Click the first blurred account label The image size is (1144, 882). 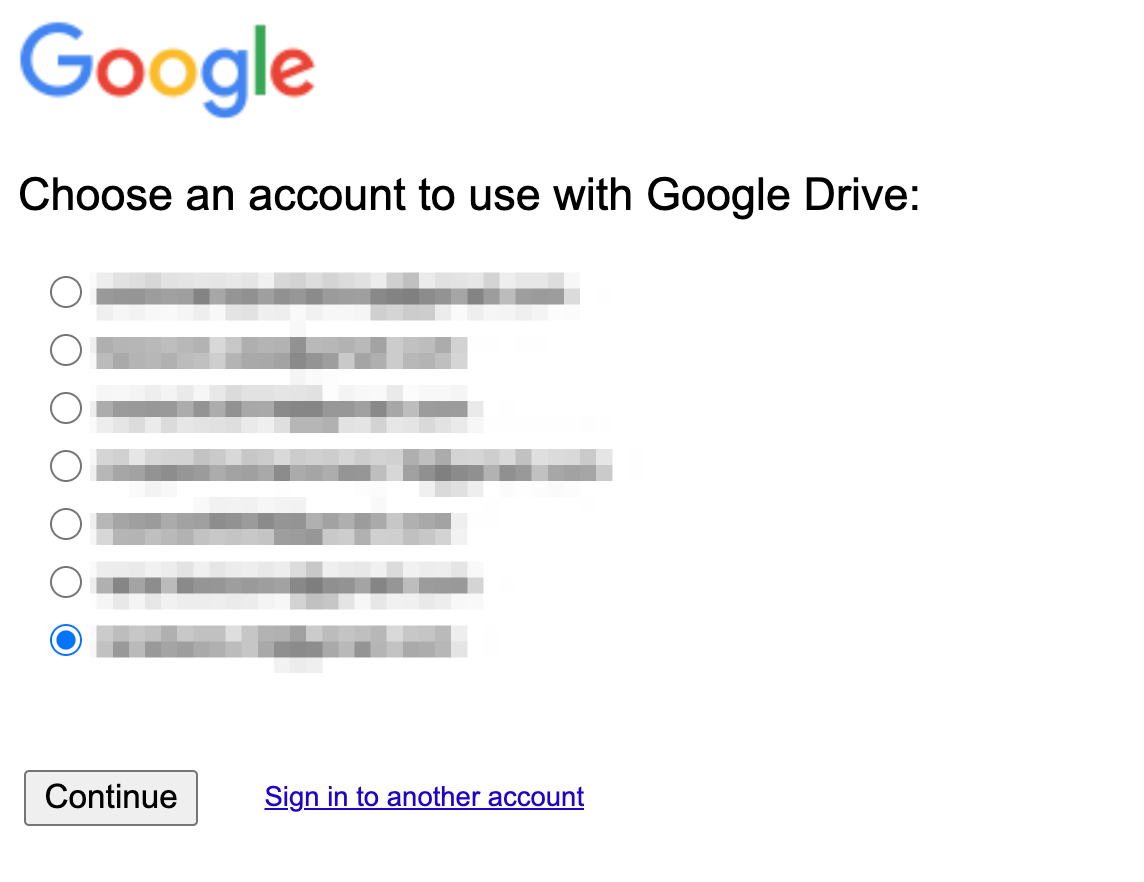tap(338, 296)
